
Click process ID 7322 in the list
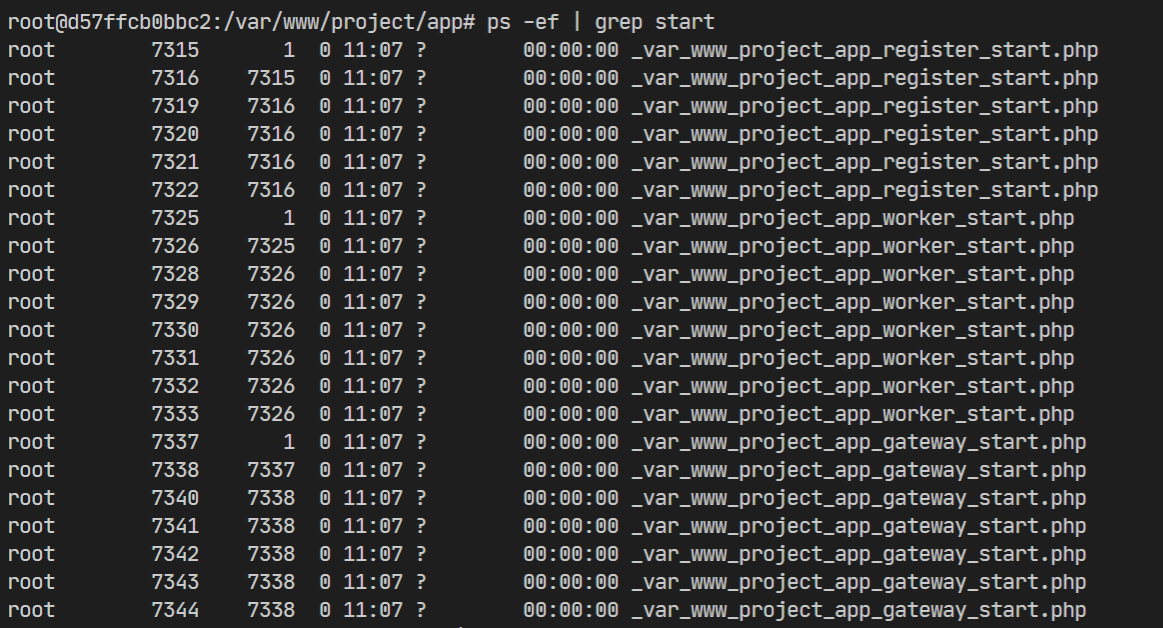click(175, 190)
